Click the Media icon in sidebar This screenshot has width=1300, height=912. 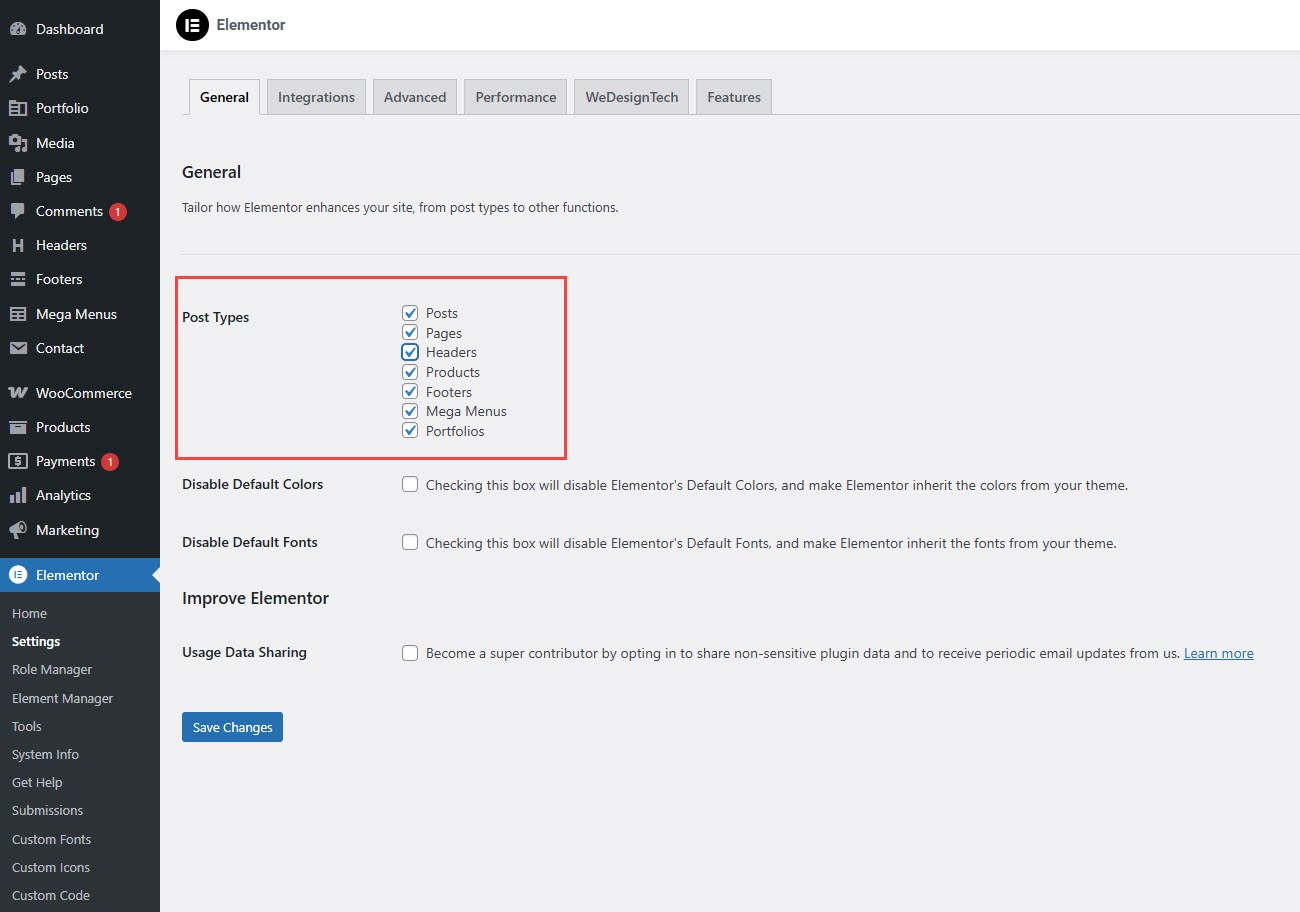[x=18, y=143]
